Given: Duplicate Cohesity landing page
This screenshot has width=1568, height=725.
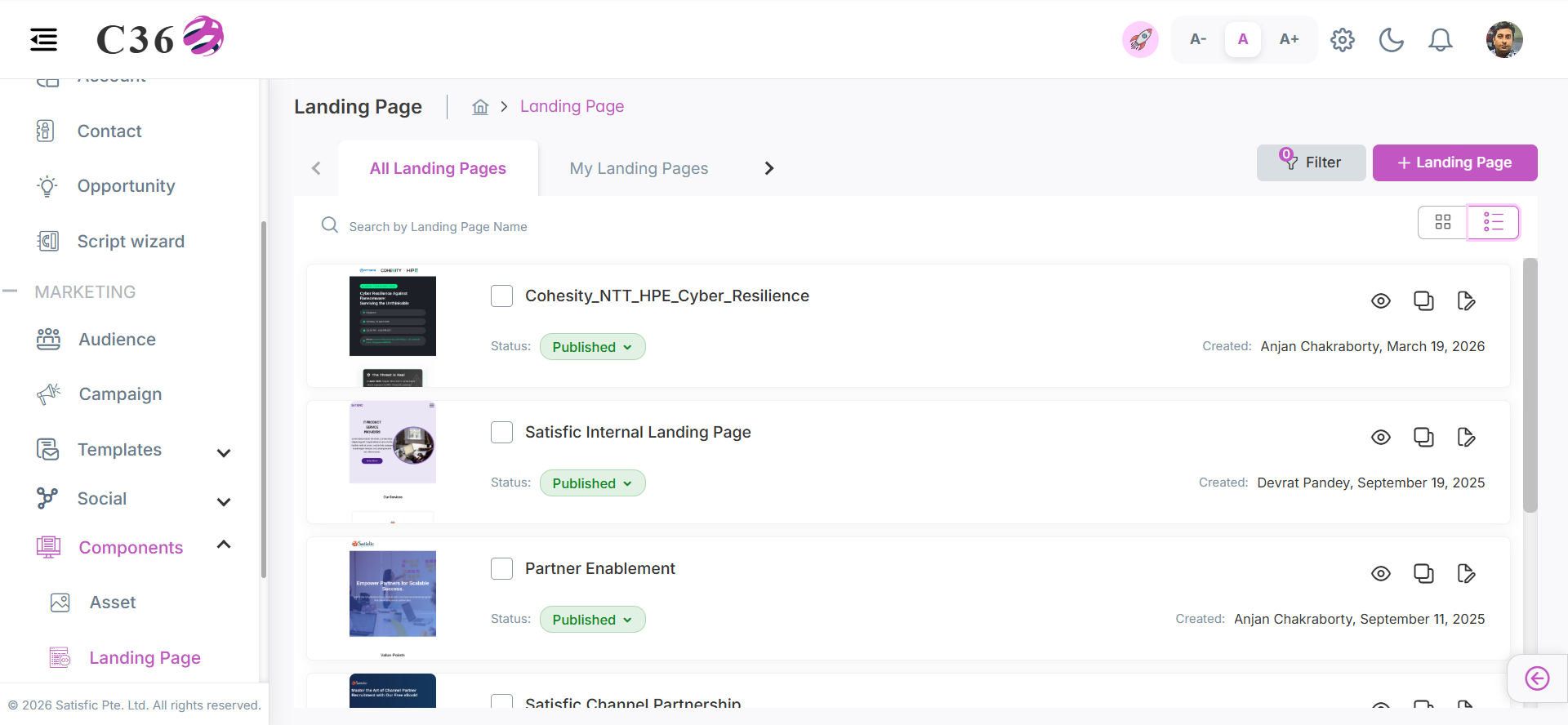Looking at the screenshot, I should 1423,301.
